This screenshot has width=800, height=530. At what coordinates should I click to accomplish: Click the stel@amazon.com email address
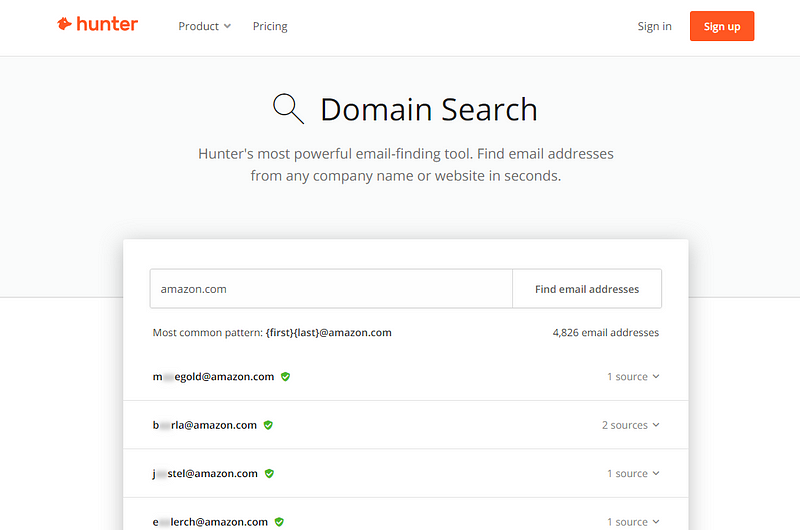205,473
